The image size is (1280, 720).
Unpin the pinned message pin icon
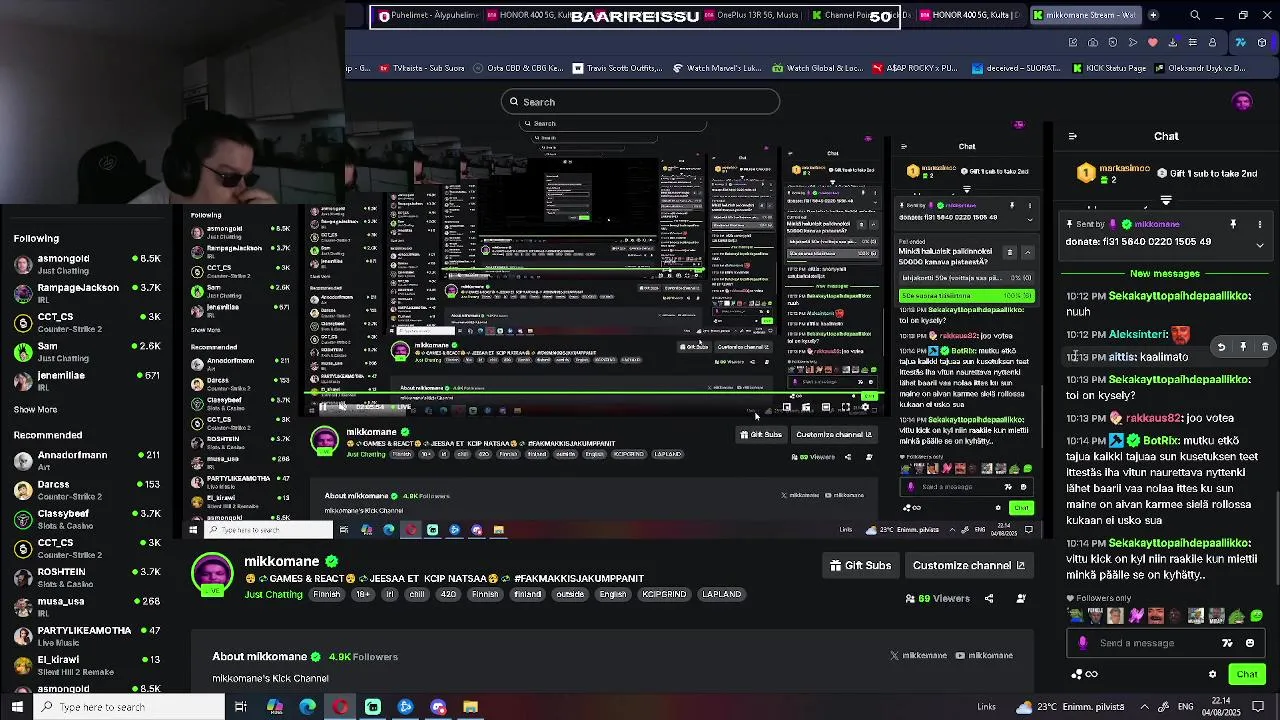click(x=1233, y=224)
